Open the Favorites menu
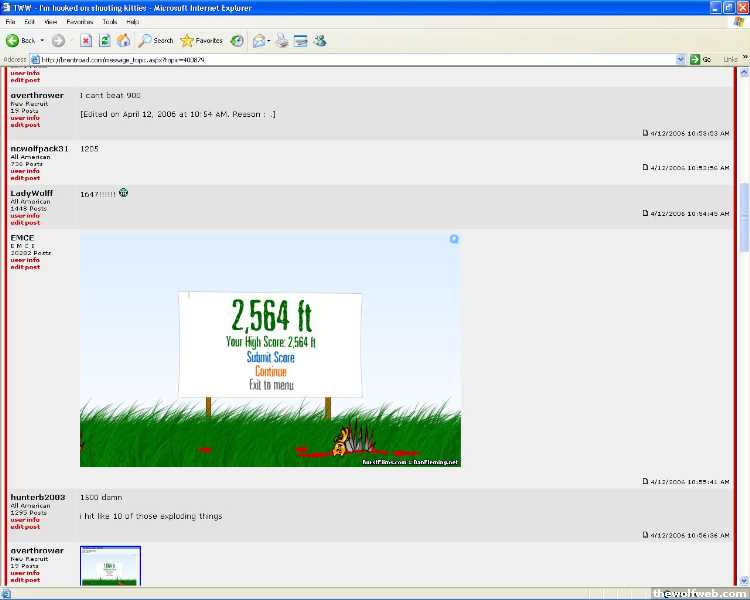Screen dimensions: 750x600 79,21
